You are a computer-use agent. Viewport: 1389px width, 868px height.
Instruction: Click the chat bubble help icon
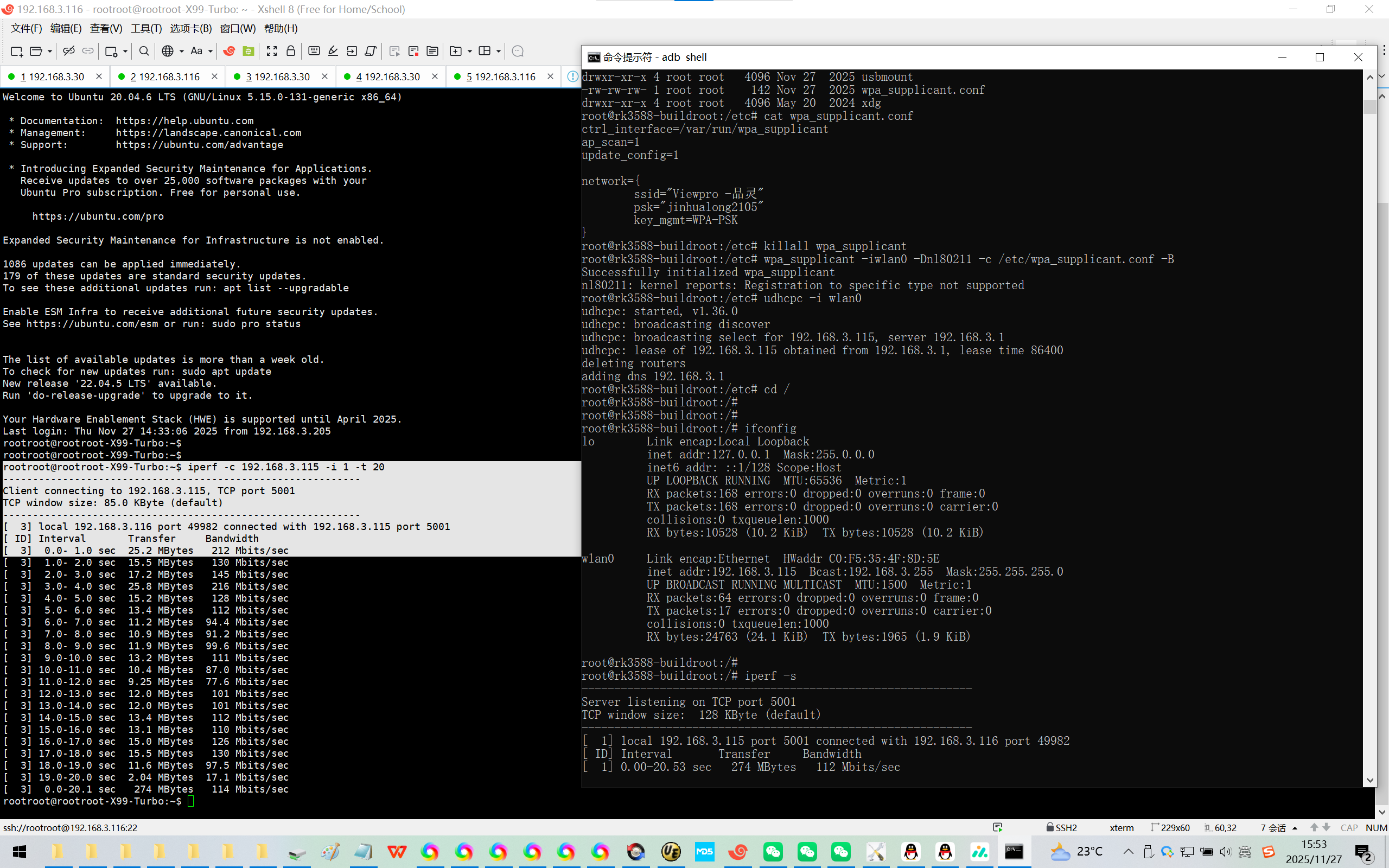point(517,51)
